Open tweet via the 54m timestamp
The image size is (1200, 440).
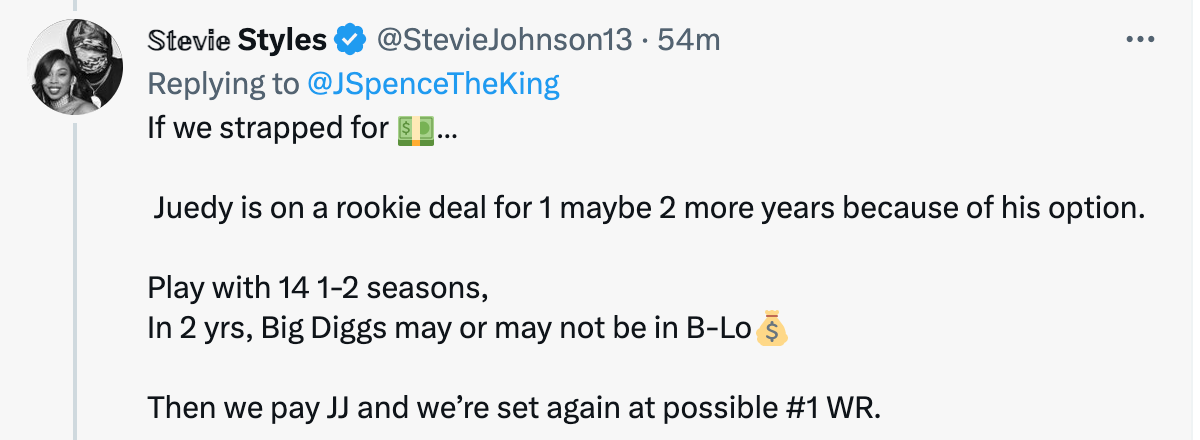click(x=691, y=40)
